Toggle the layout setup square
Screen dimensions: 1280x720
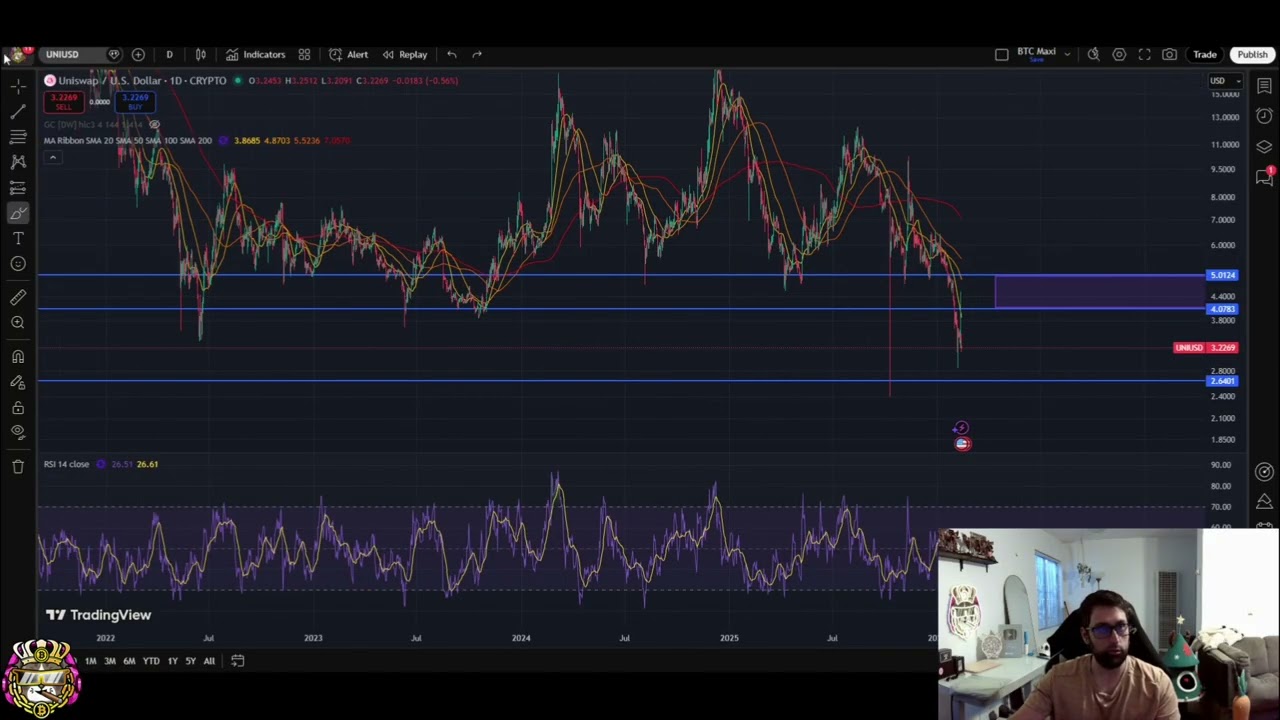coord(1001,55)
